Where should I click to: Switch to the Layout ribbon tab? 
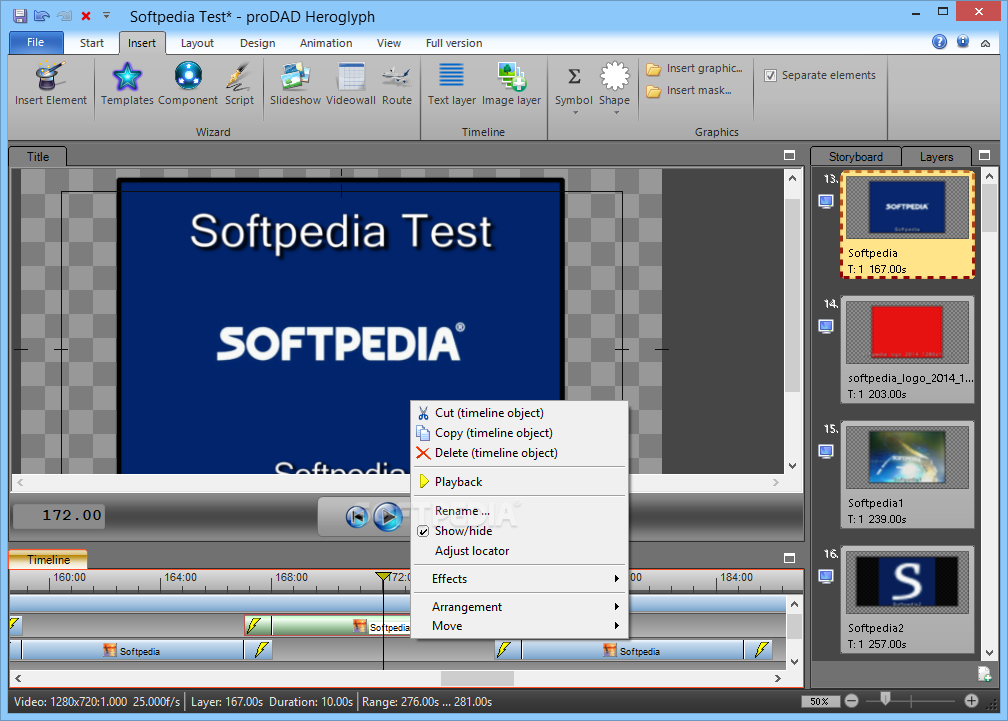tap(197, 43)
